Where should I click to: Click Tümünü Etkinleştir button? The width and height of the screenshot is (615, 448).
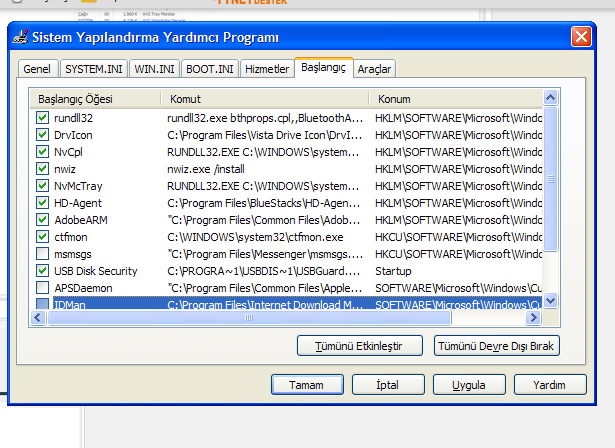360,346
